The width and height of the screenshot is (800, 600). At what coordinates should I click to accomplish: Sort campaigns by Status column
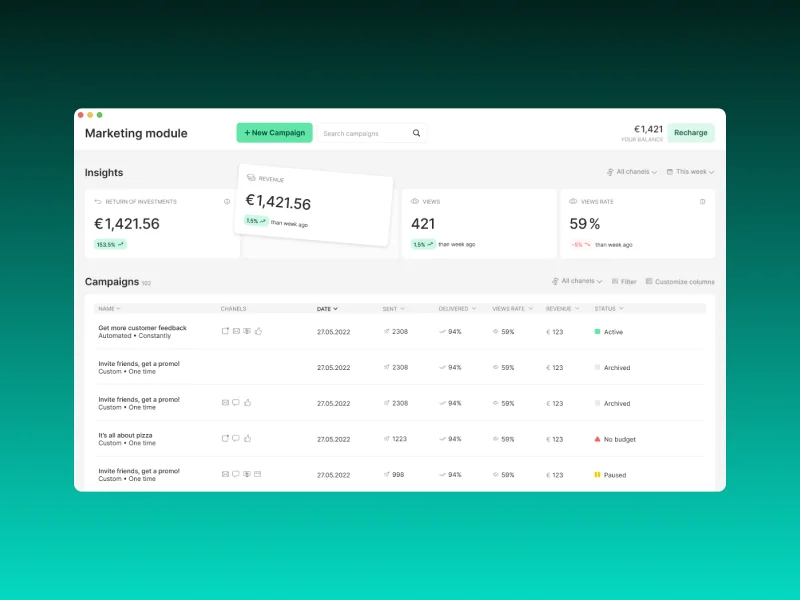click(609, 309)
